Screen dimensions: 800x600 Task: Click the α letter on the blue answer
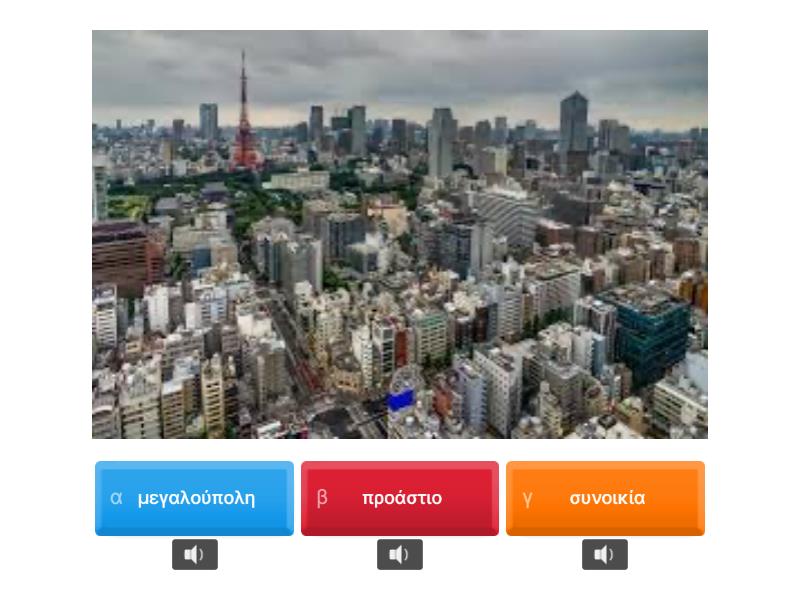[x=116, y=498]
